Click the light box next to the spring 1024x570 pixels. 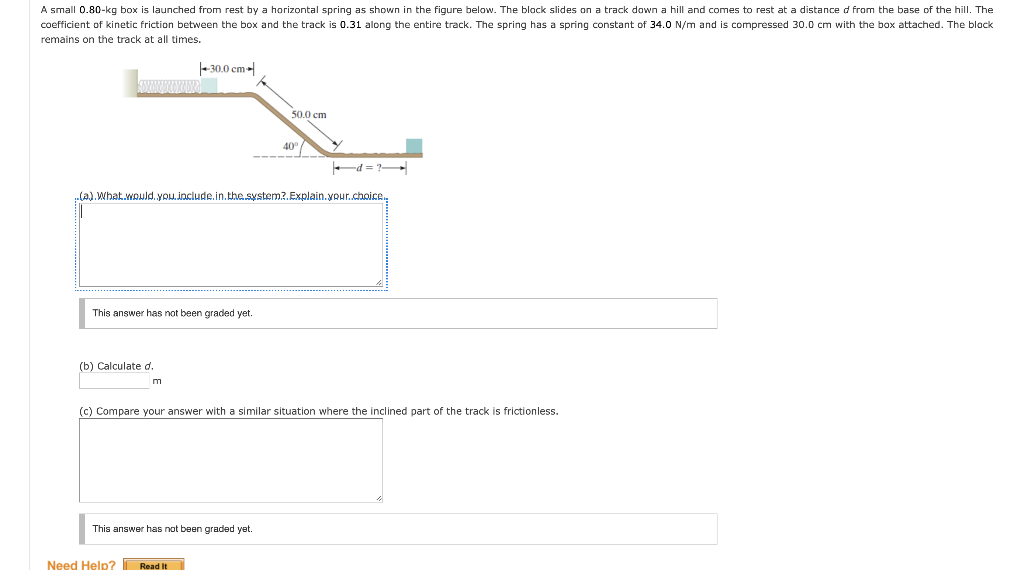209,86
